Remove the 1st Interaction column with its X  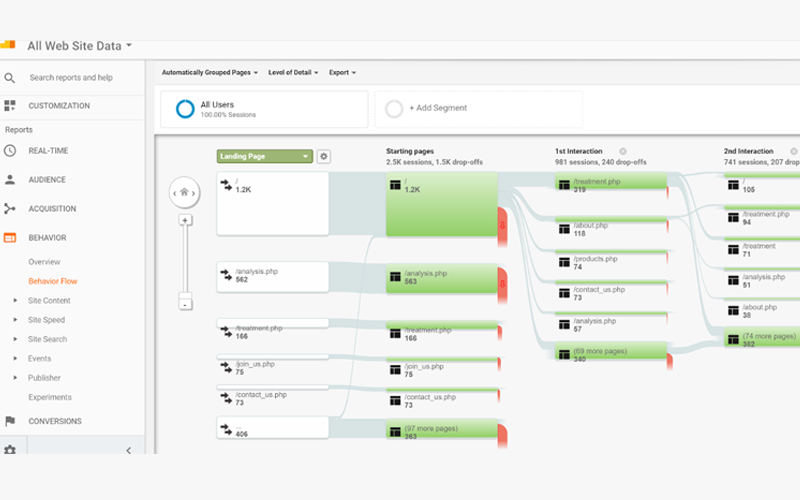[623, 151]
